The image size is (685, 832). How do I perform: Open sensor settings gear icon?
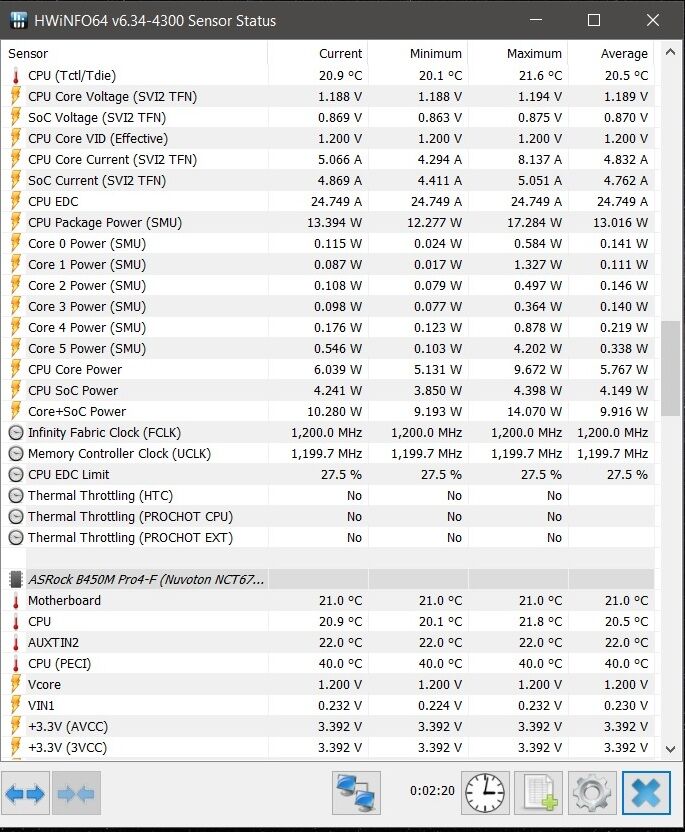pos(592,793)
